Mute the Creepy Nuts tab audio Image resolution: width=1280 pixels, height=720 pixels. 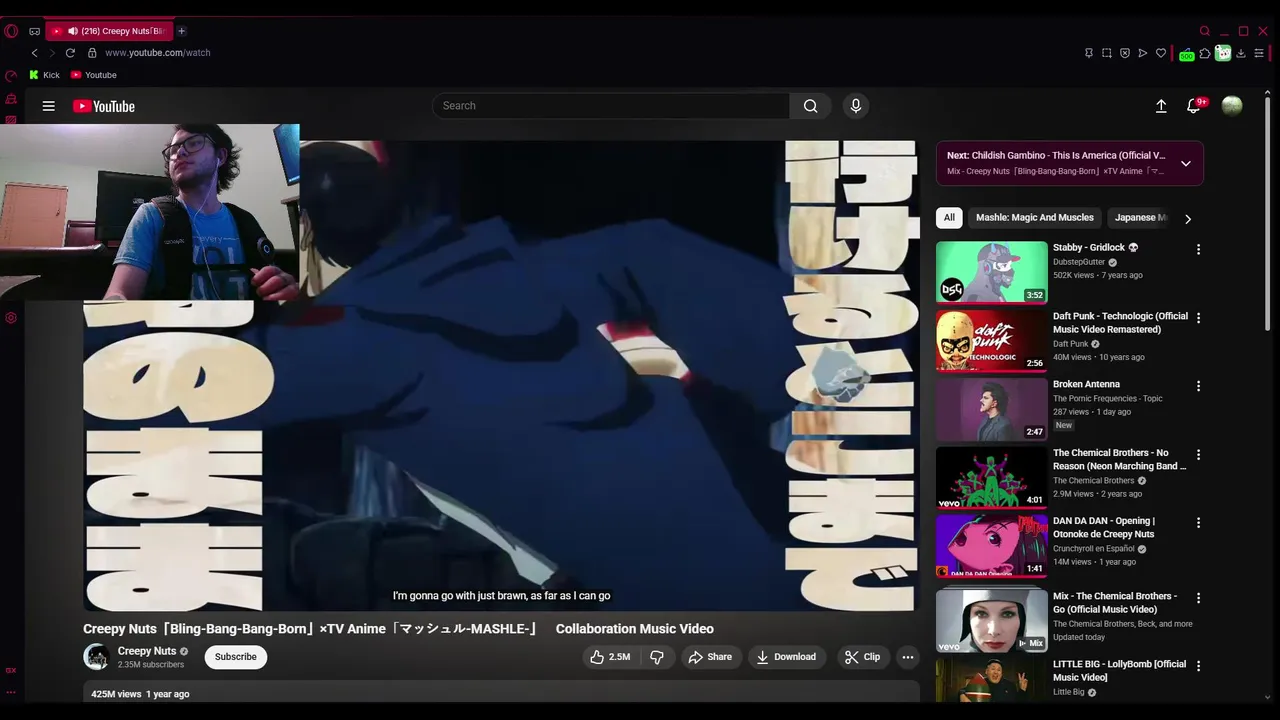(72, 31)
